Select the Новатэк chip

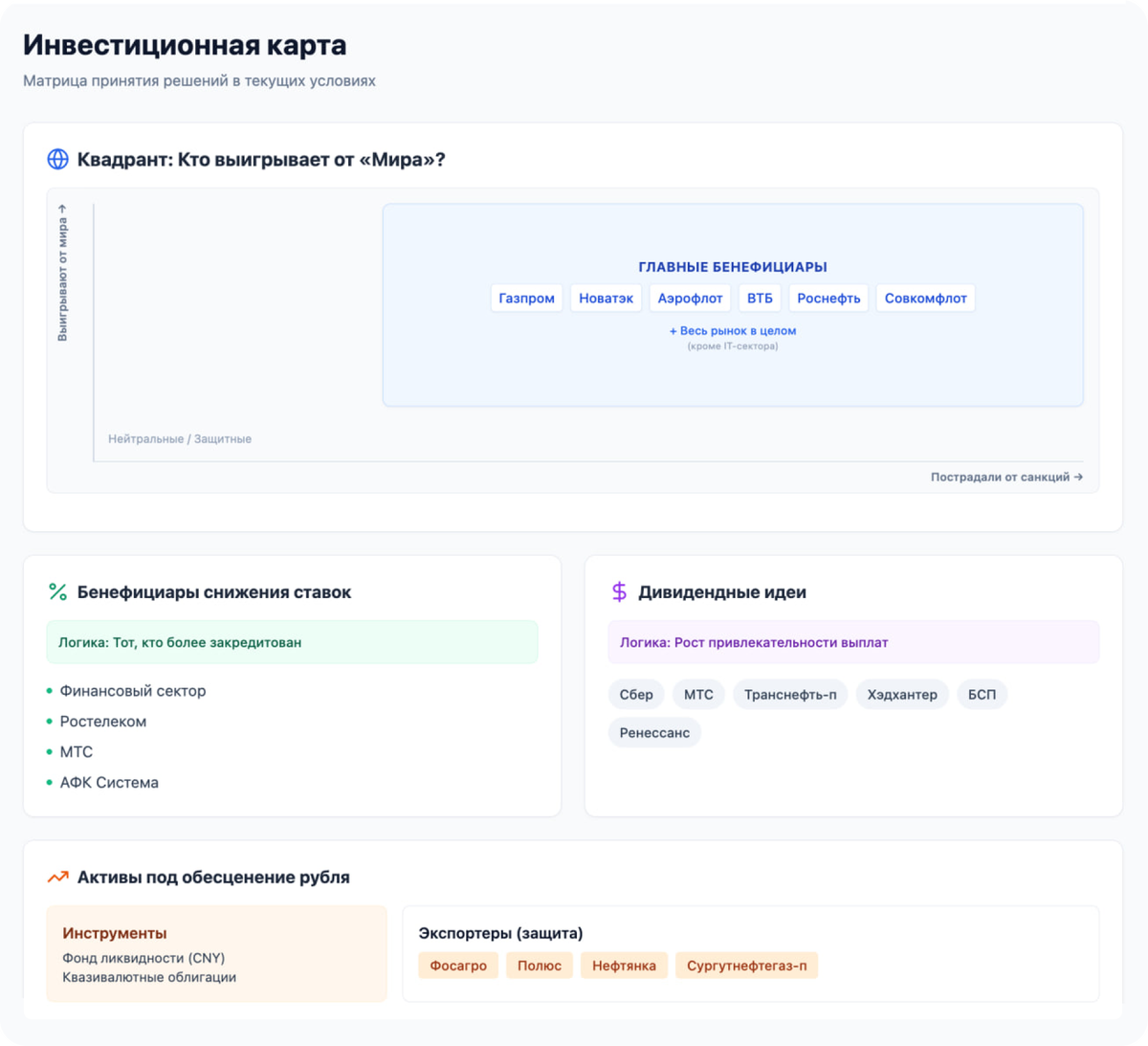(606, 299)
